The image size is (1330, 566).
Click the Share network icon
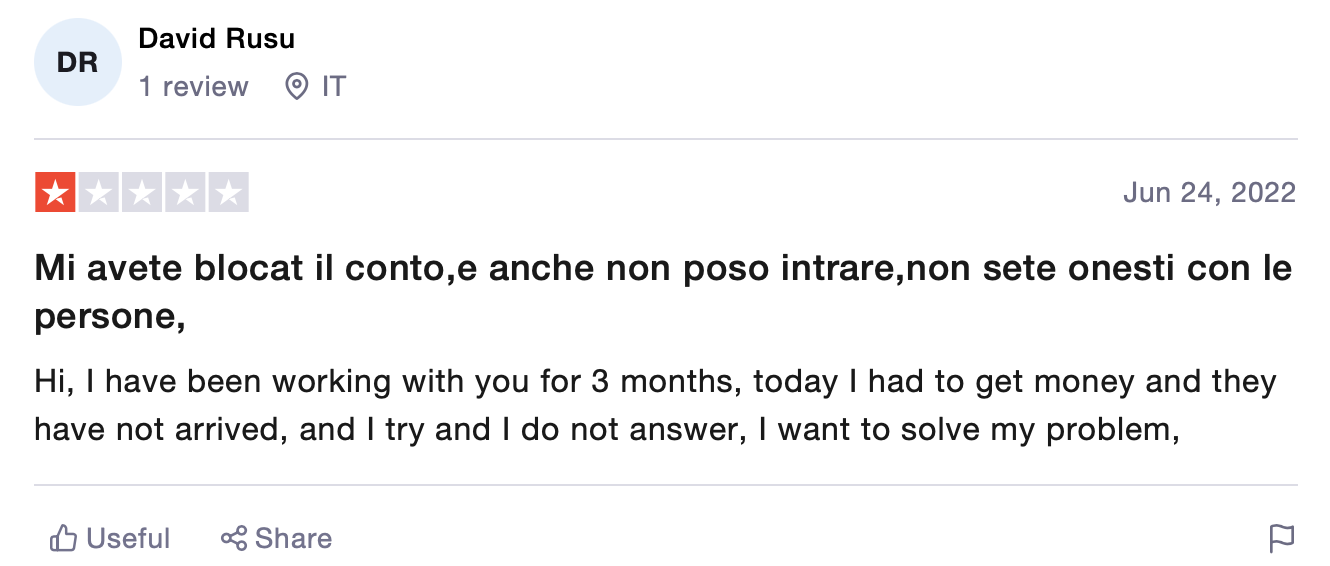[x=234, y=539]
